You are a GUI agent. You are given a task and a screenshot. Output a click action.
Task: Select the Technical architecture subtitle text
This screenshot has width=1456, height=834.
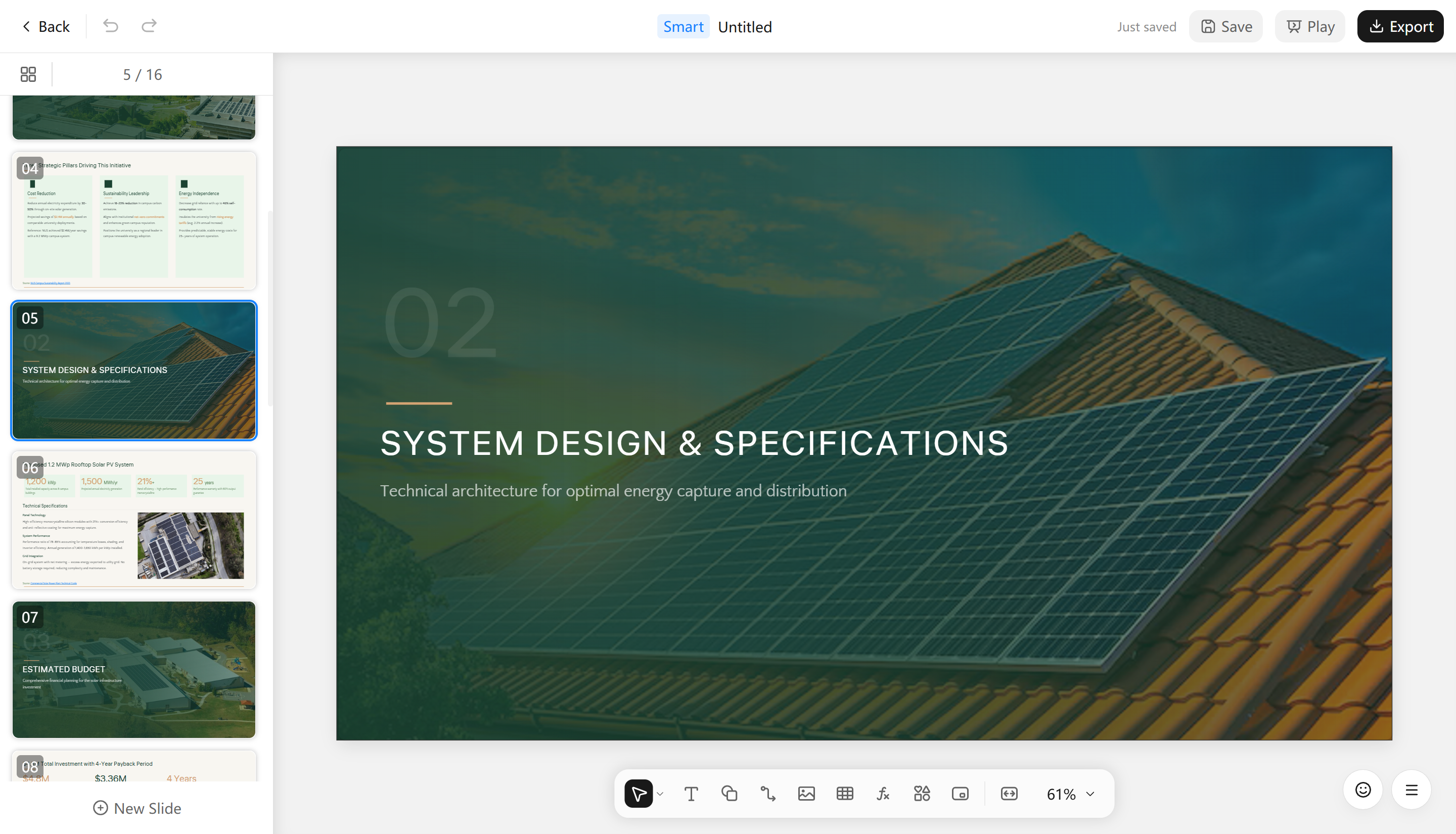point(613,491)
